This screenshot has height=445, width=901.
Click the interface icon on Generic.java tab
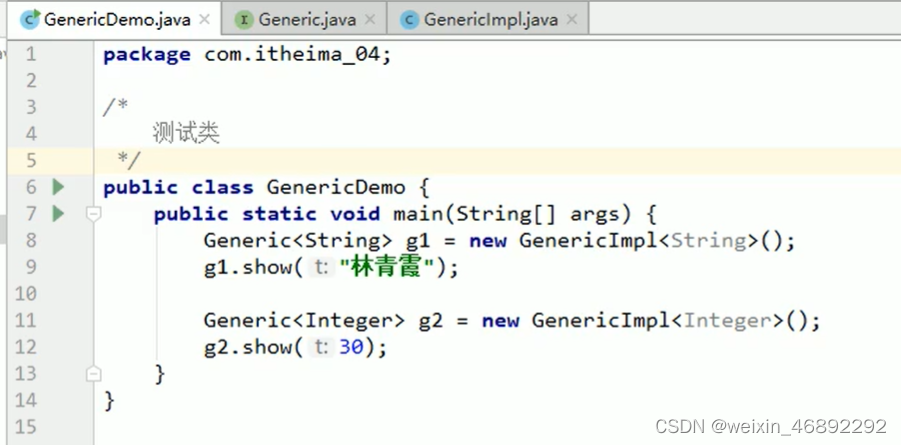[244, 20]
